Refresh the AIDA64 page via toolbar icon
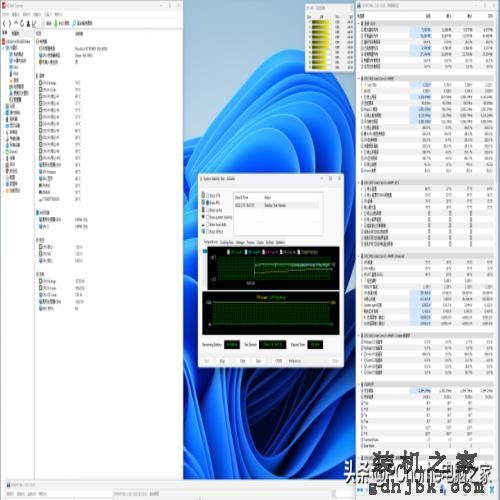500x500 pixels. [22, 23]
